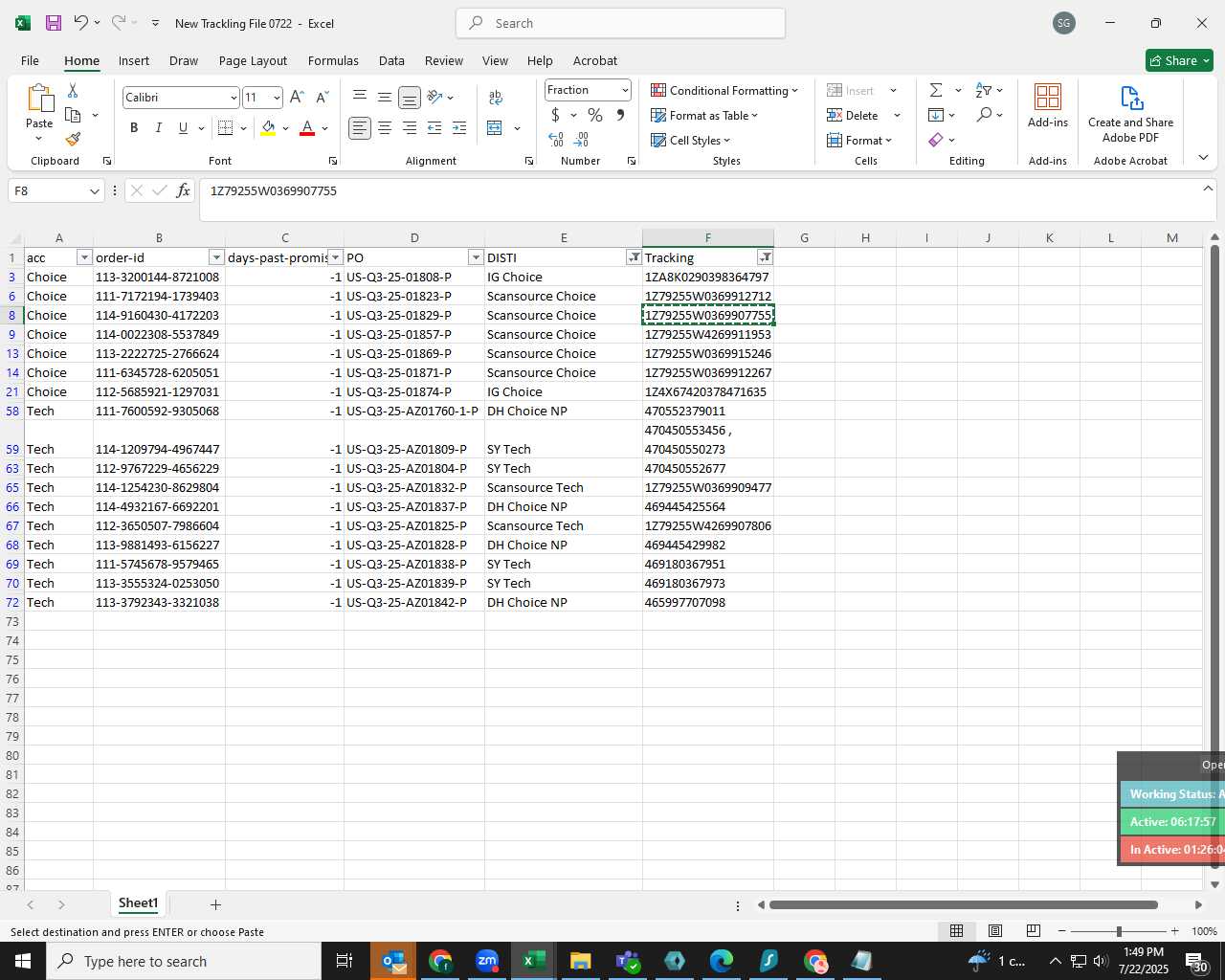Viewport: 1225px width, 980px height.
Task: Click the Orientation text angle icon
Action: [x=434, y=97]
